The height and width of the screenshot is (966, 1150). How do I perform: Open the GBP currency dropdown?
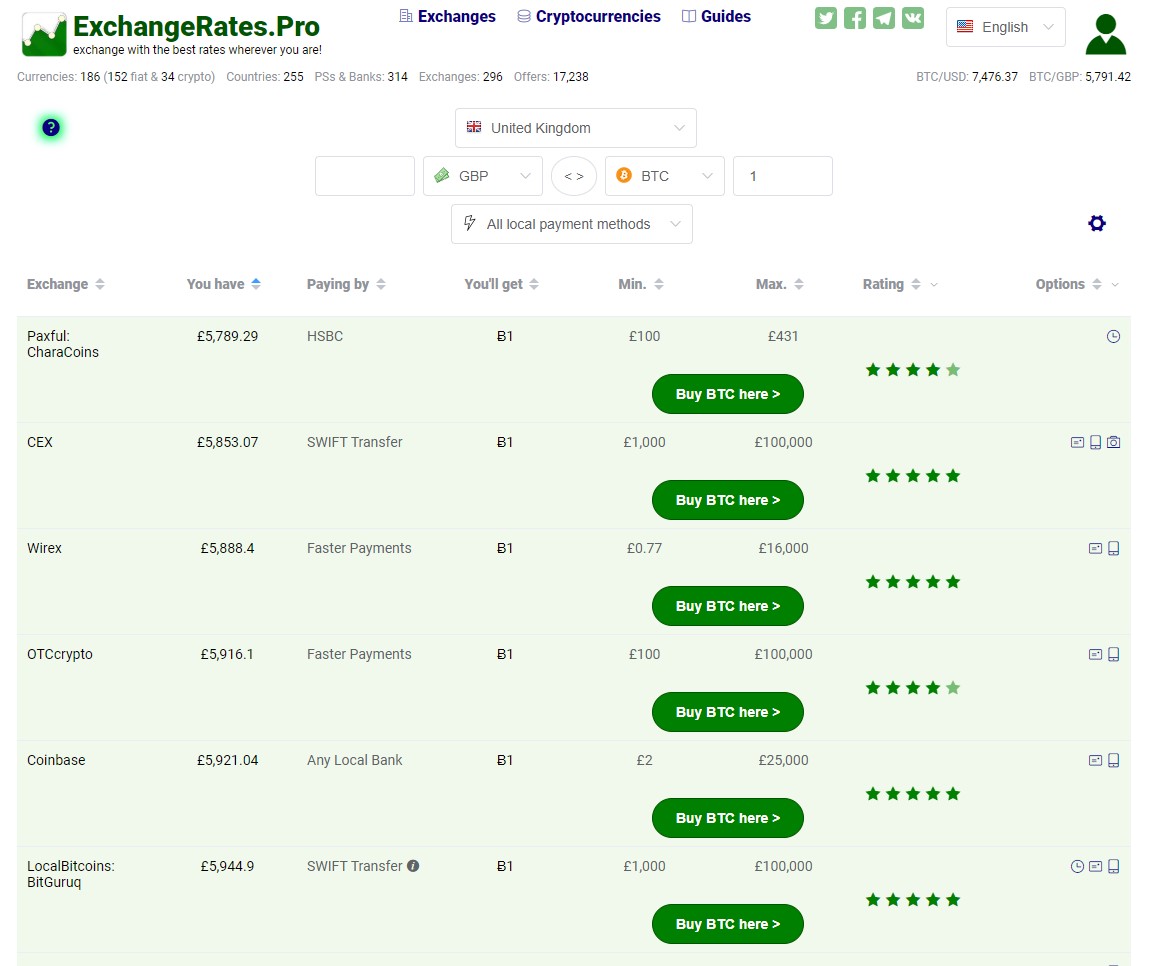(x=483, y=175)
